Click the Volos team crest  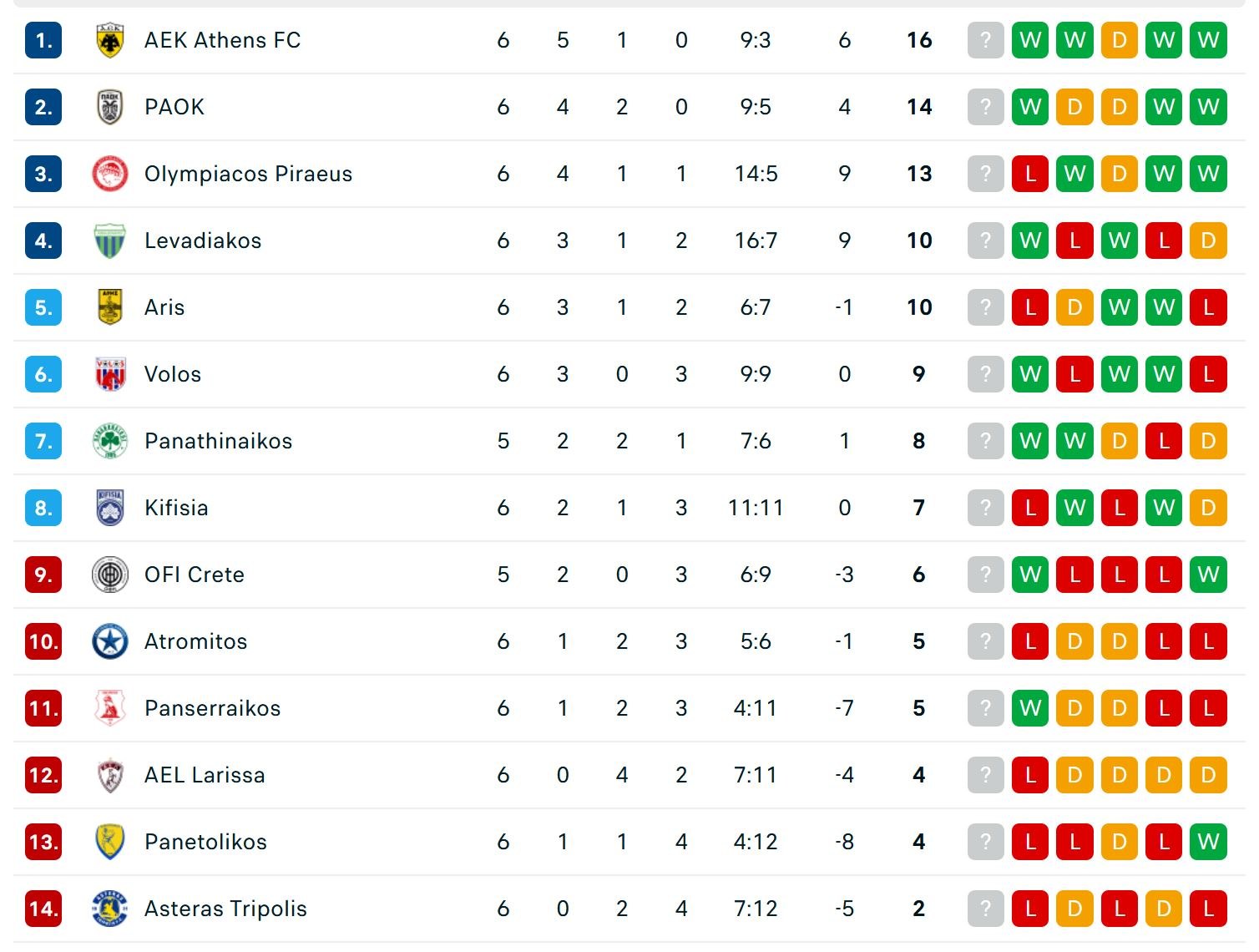click(x=109, y=374)
